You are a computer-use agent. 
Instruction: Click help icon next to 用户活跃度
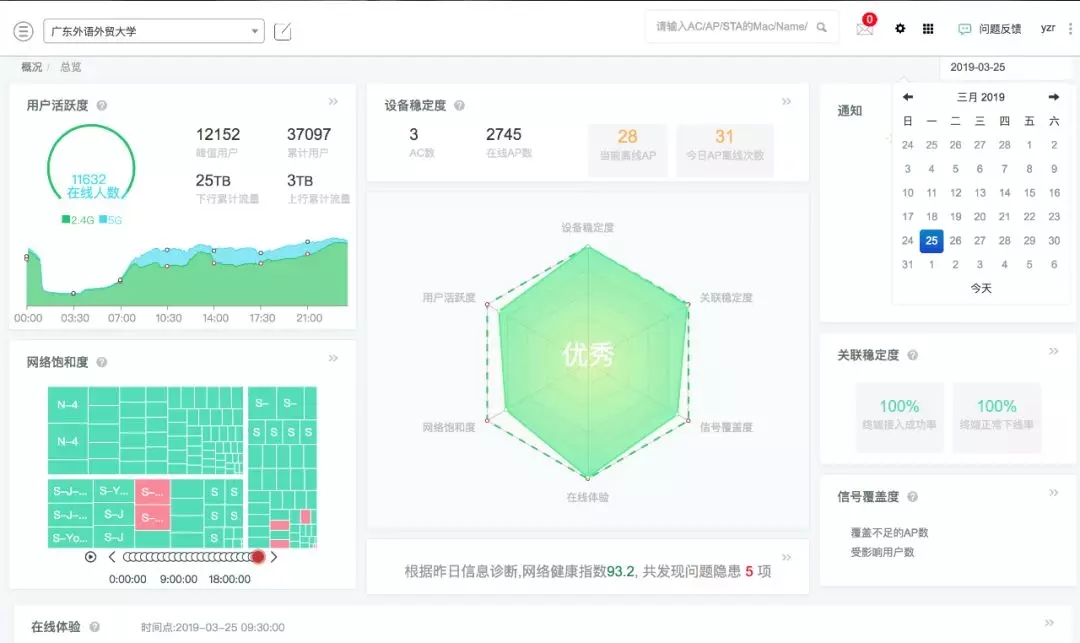(x=102, y=105)
